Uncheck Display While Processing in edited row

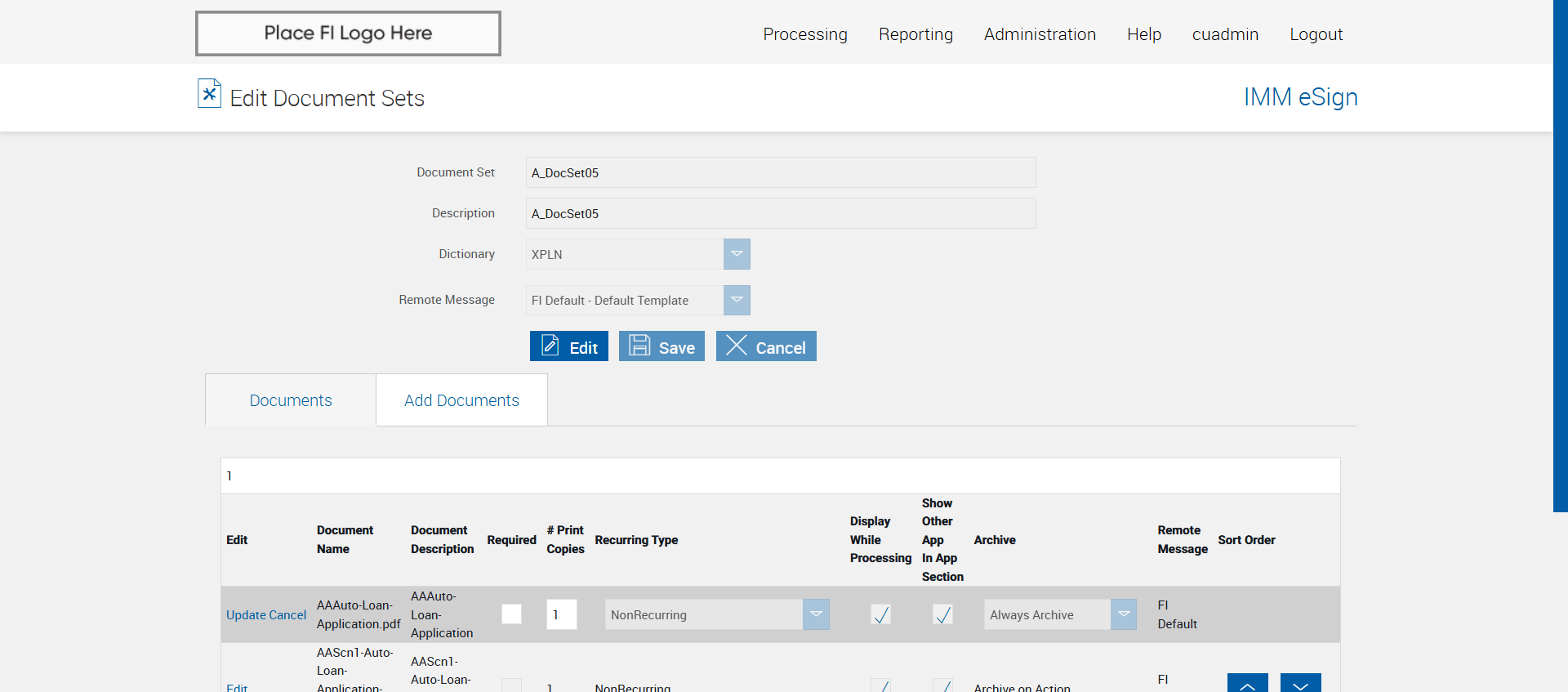point(880,614)
